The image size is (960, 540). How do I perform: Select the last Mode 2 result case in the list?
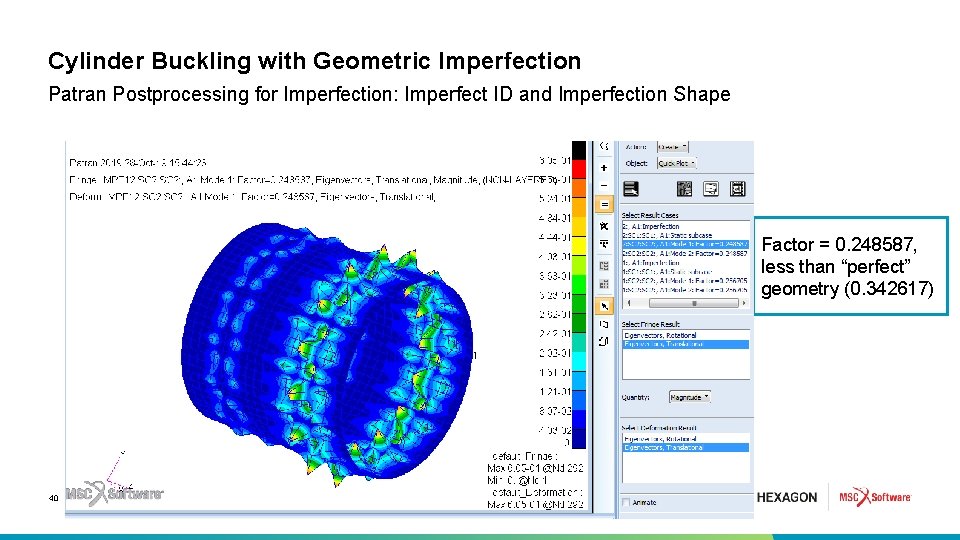(x=685, y=289)
